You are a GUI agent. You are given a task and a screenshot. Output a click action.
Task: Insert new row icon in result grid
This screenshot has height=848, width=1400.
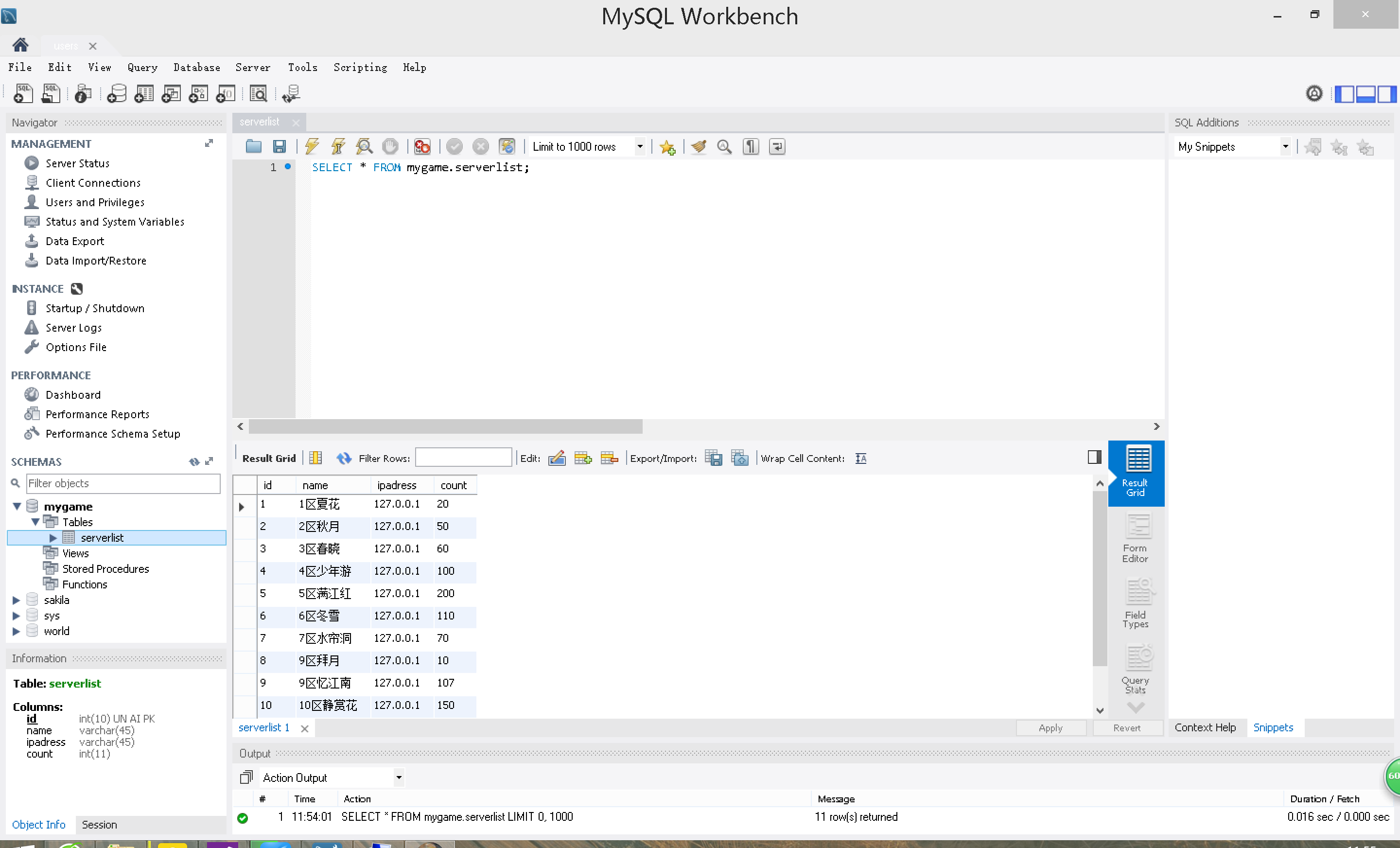[583, 458]
